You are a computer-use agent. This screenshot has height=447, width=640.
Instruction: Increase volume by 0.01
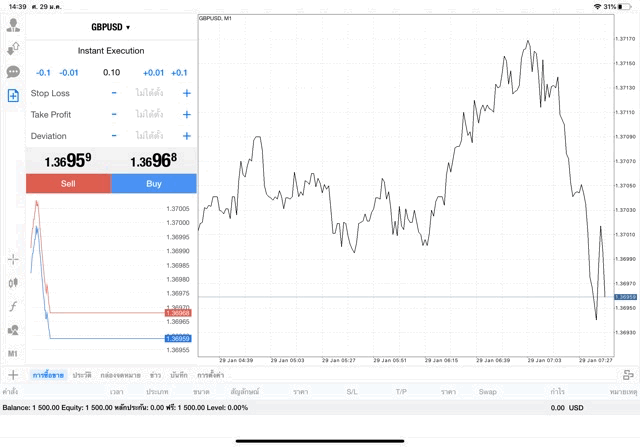point(153,72)
